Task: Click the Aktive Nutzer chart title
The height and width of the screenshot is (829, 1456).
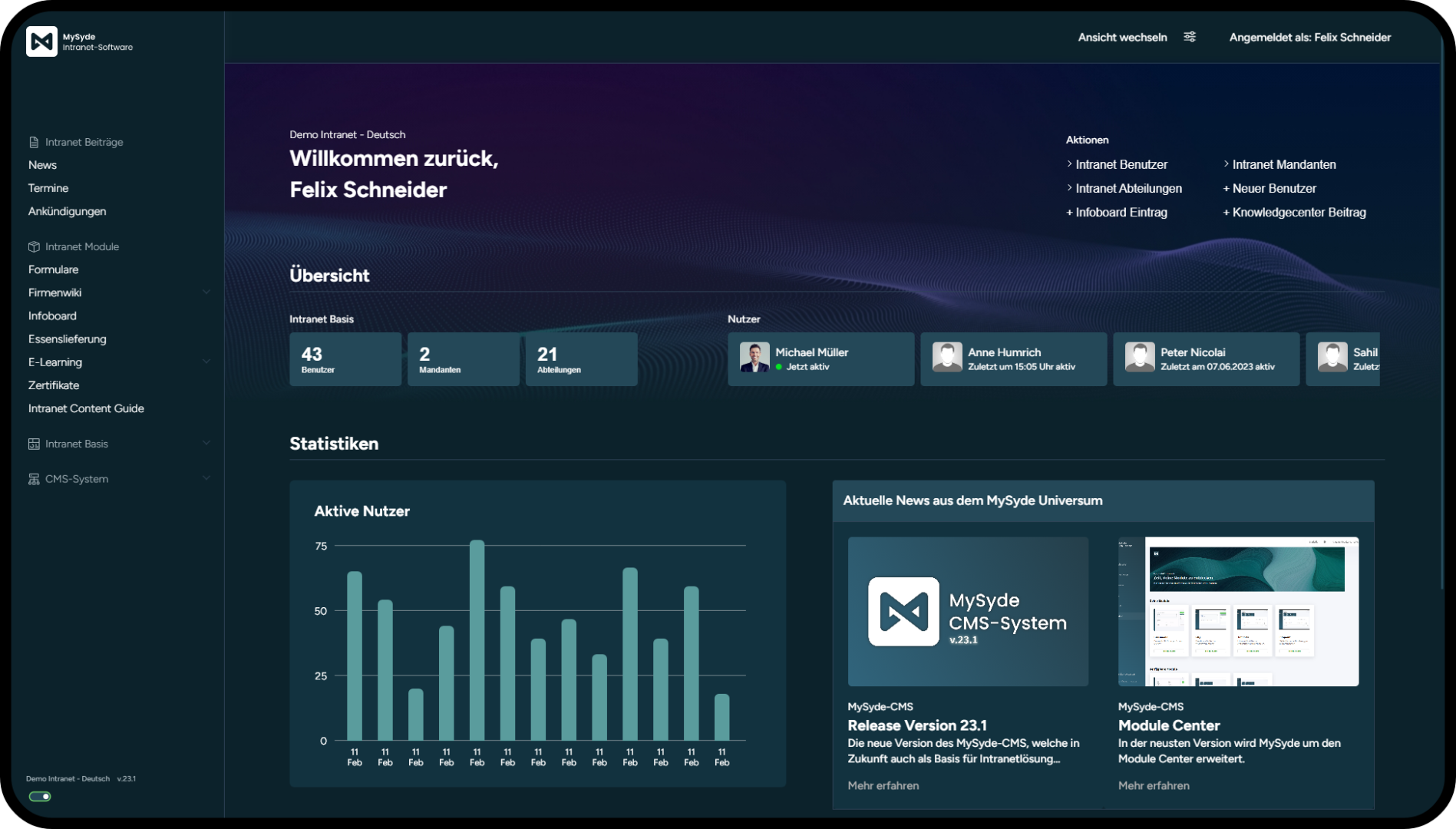Action: (362, 511)
